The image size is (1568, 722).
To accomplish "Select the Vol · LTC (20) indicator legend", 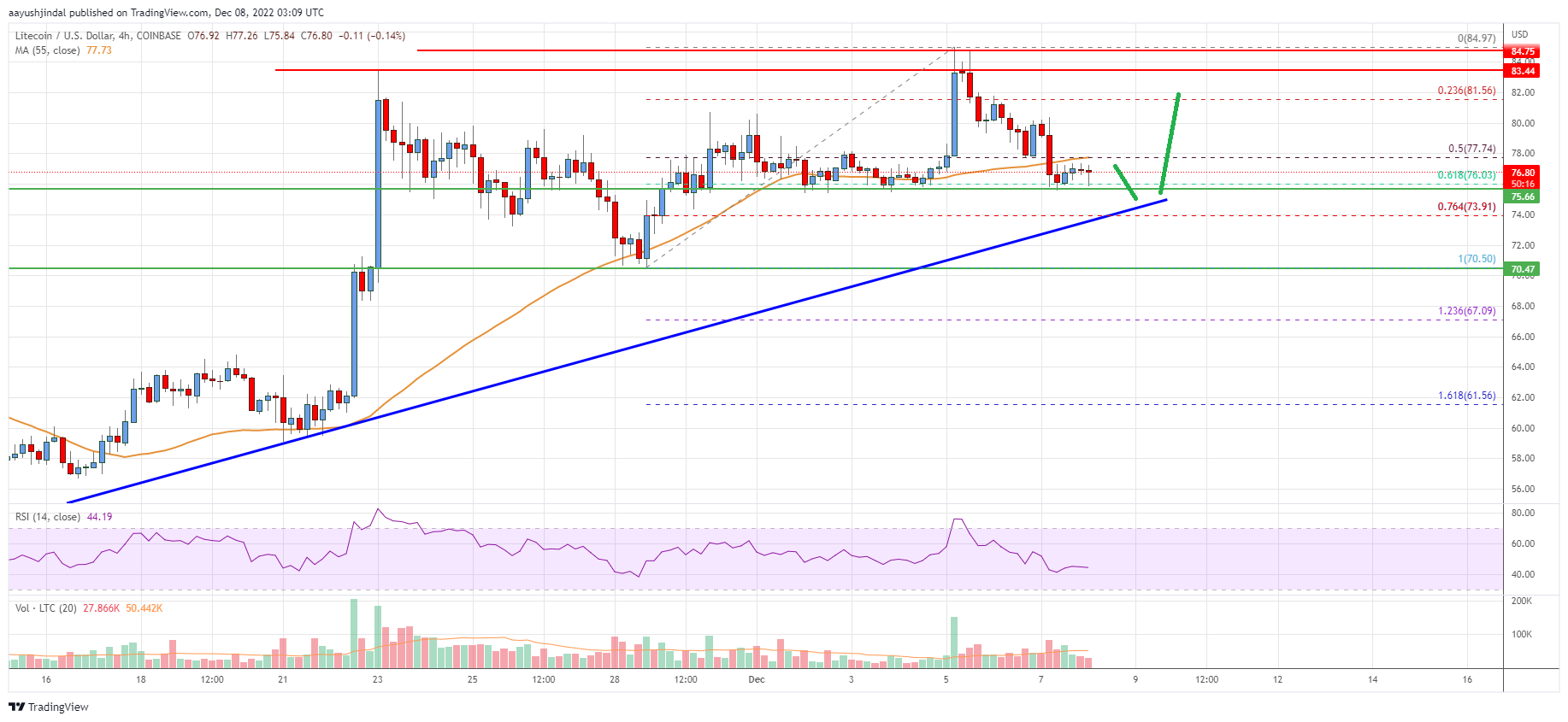I will point(46,608).
